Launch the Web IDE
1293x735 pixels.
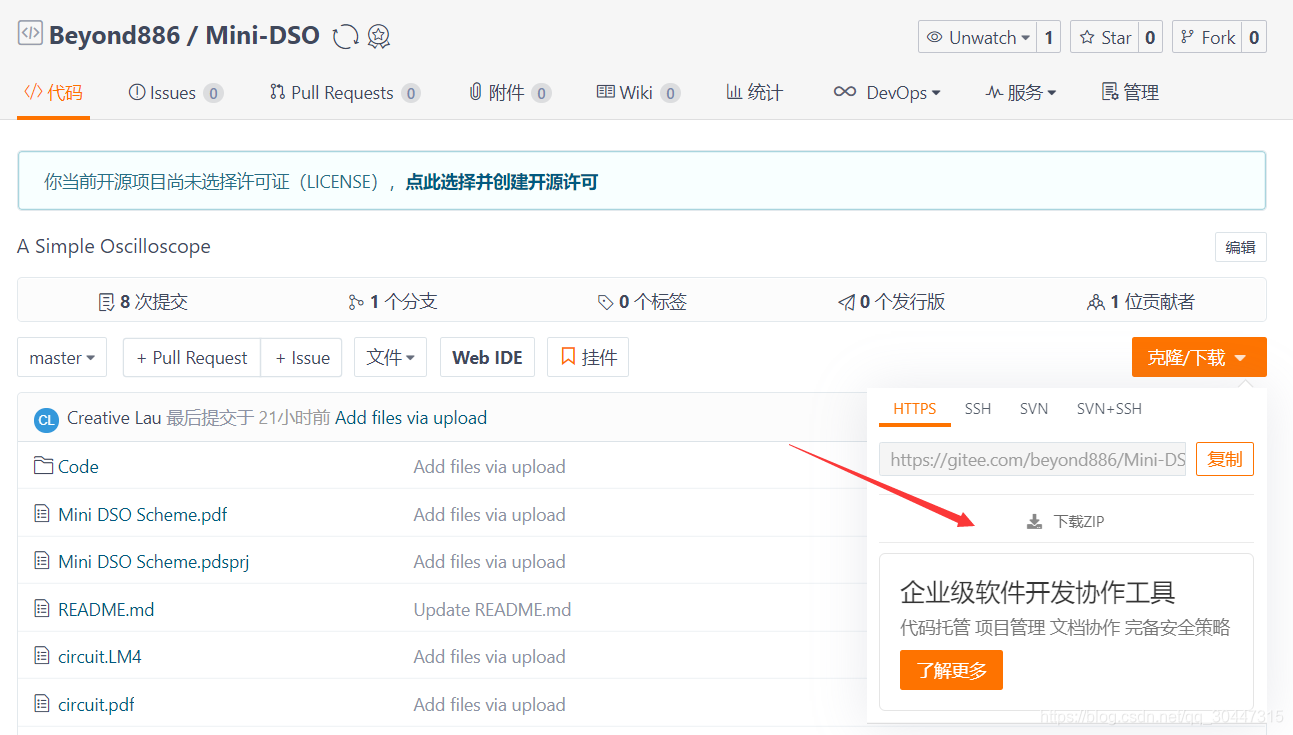tap(488, 358)
